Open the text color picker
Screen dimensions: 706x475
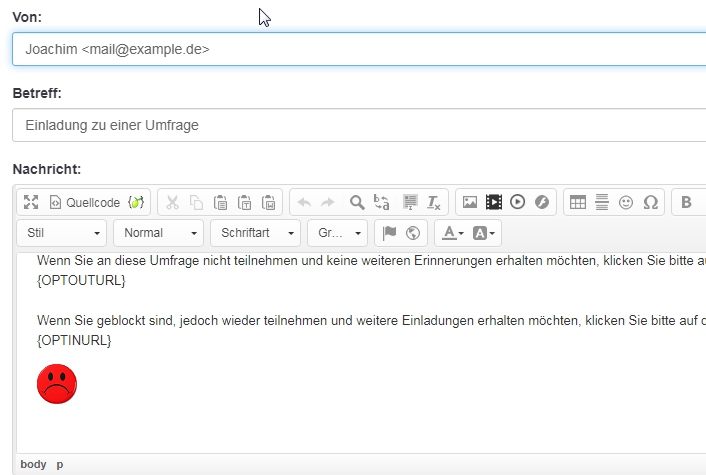tap(452, 233)
